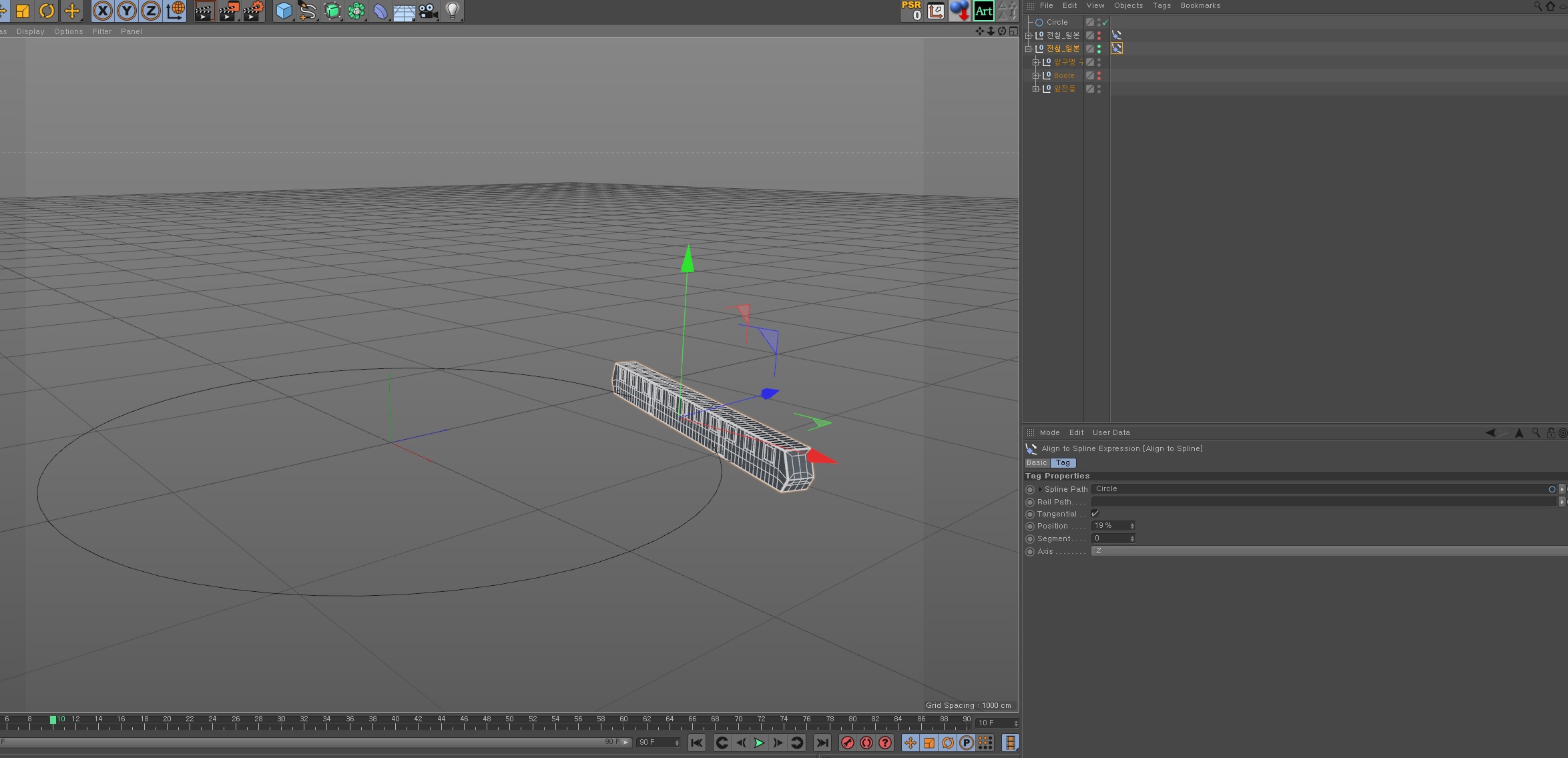Open the Render Settings clapperboard gear icon

point(254,11)
